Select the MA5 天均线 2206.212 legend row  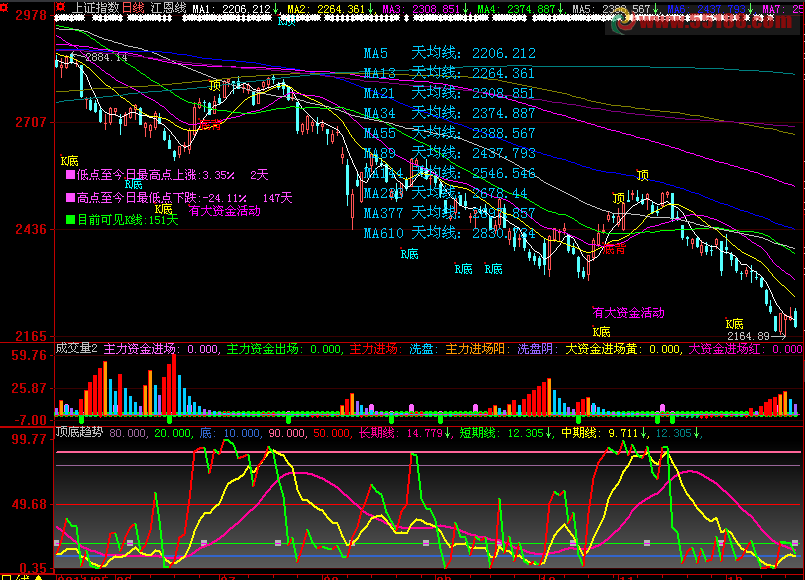tap(450, 53)
